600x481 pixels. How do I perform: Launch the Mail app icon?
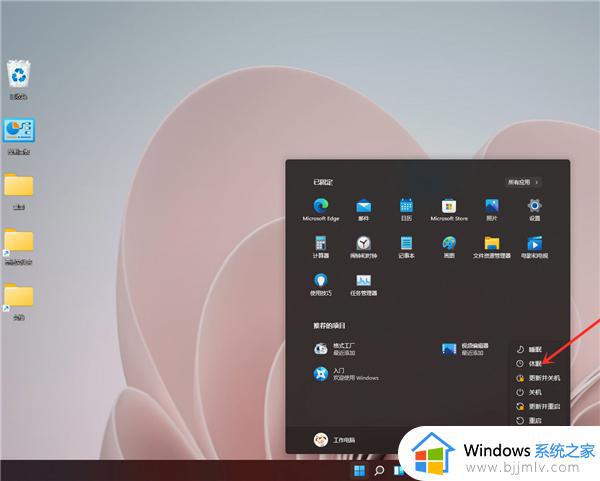click(x=364, y=208)
